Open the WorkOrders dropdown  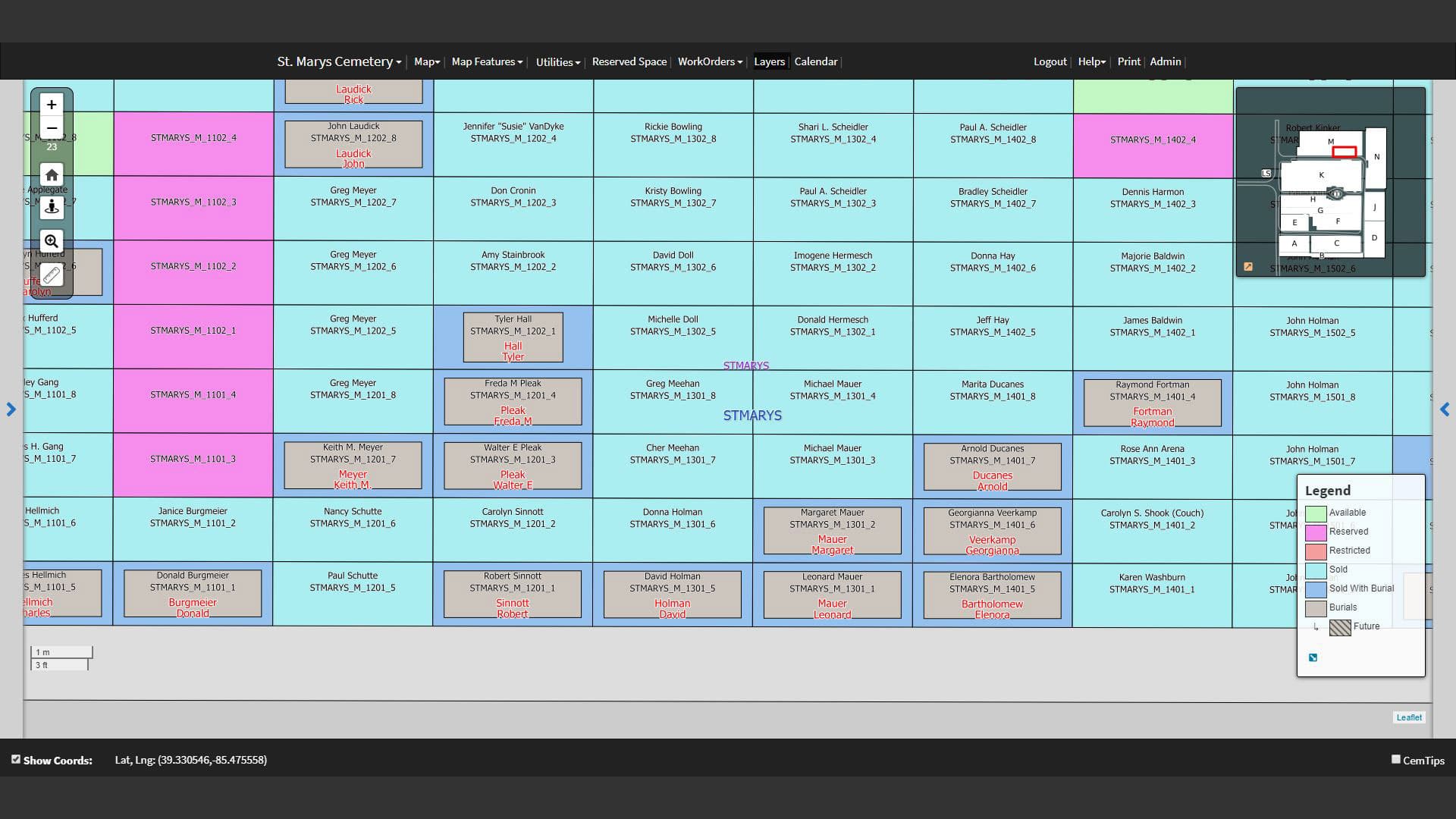tap(710, 61)
